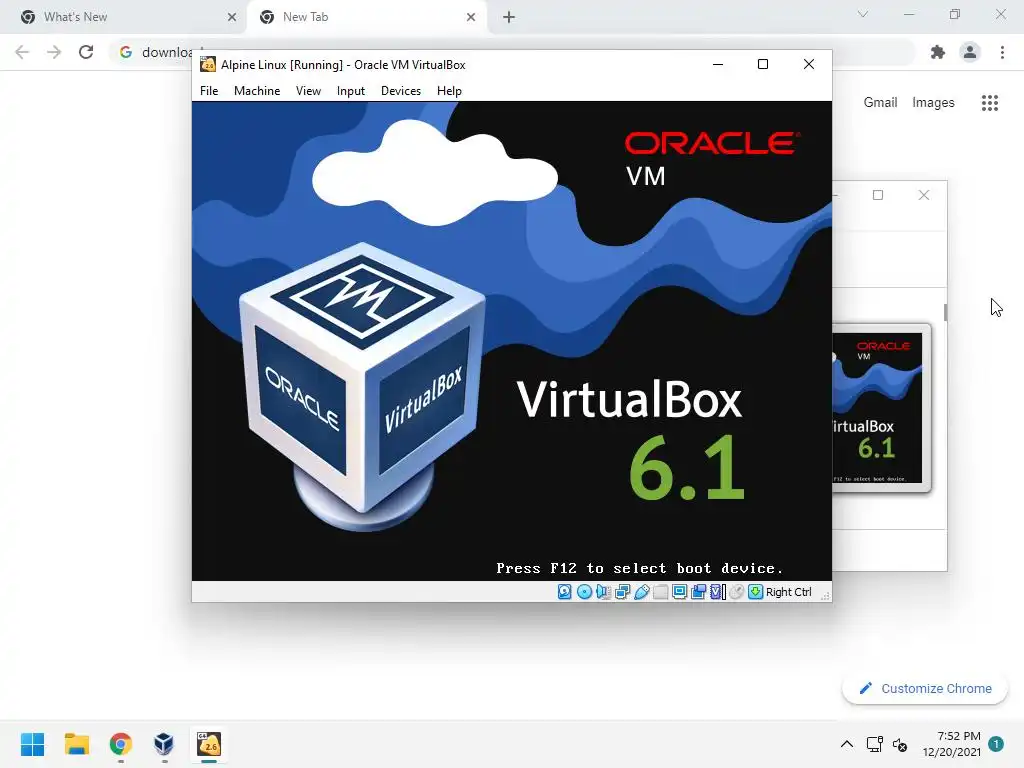Click the hard disk activity status icon
The image size is (1024, 768).
point(565,592)
